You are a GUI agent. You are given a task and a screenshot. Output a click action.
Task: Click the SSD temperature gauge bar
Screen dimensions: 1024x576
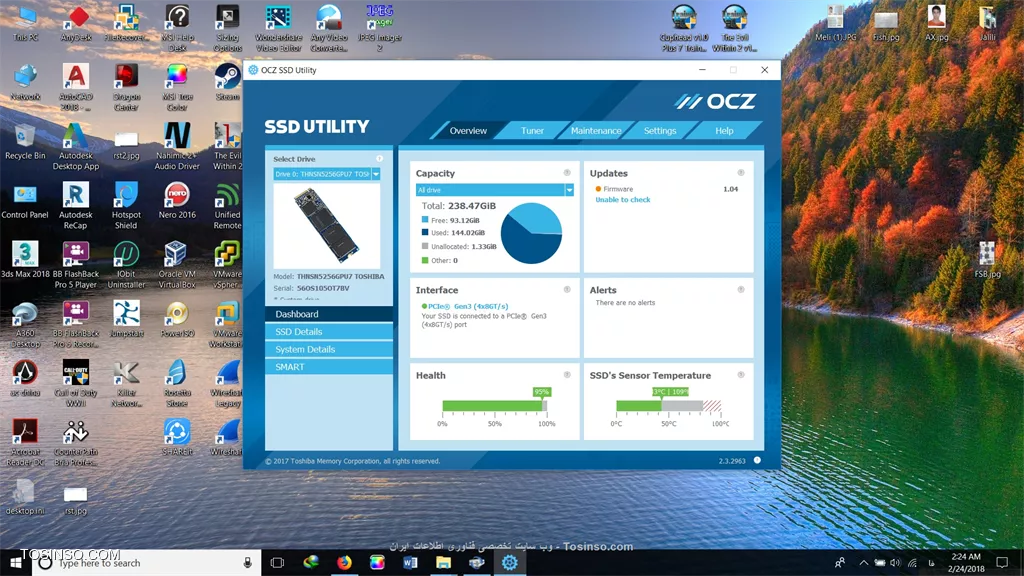[x=668, y=406]
